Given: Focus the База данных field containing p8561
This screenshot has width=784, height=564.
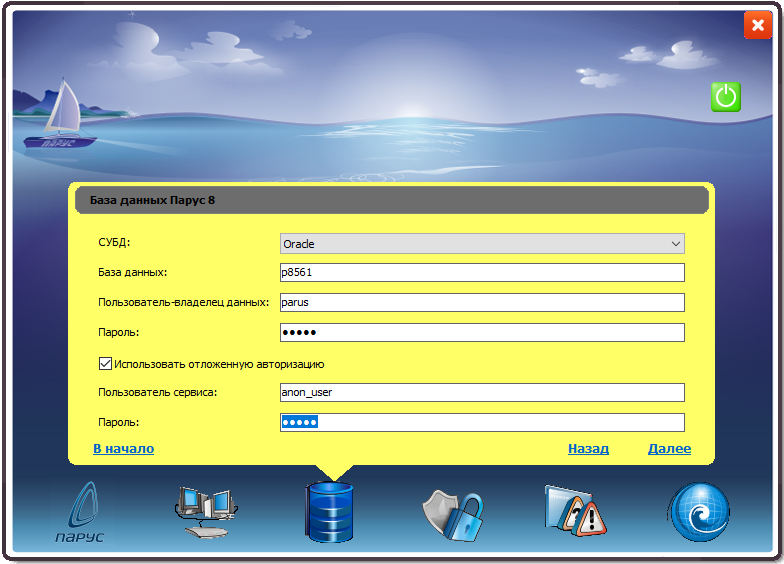Looking at the screenshot, I should click(x=482, y=272).
